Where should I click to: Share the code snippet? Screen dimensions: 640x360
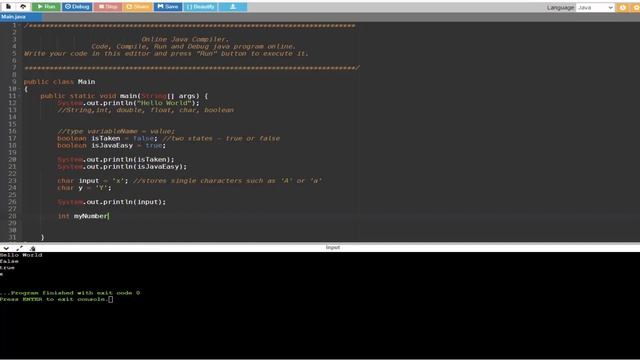tap(138, 7)
